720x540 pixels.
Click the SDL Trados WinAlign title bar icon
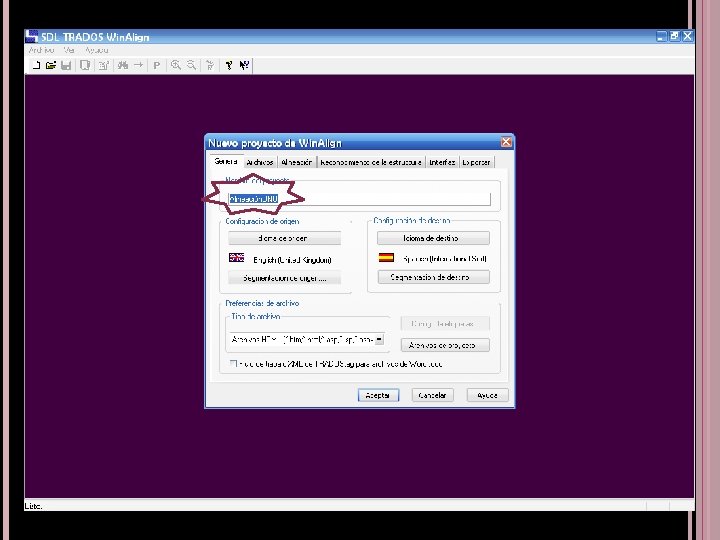(32, 36)
